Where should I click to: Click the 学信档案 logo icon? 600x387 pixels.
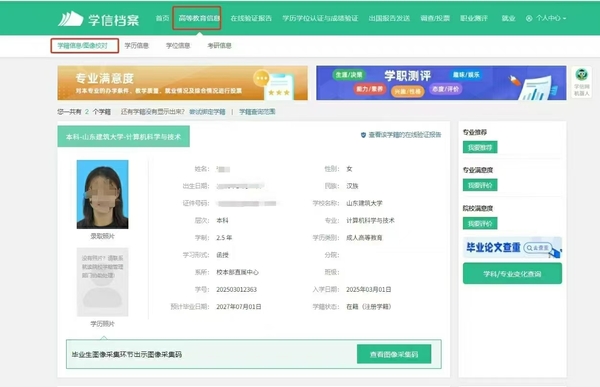[70, 19]
